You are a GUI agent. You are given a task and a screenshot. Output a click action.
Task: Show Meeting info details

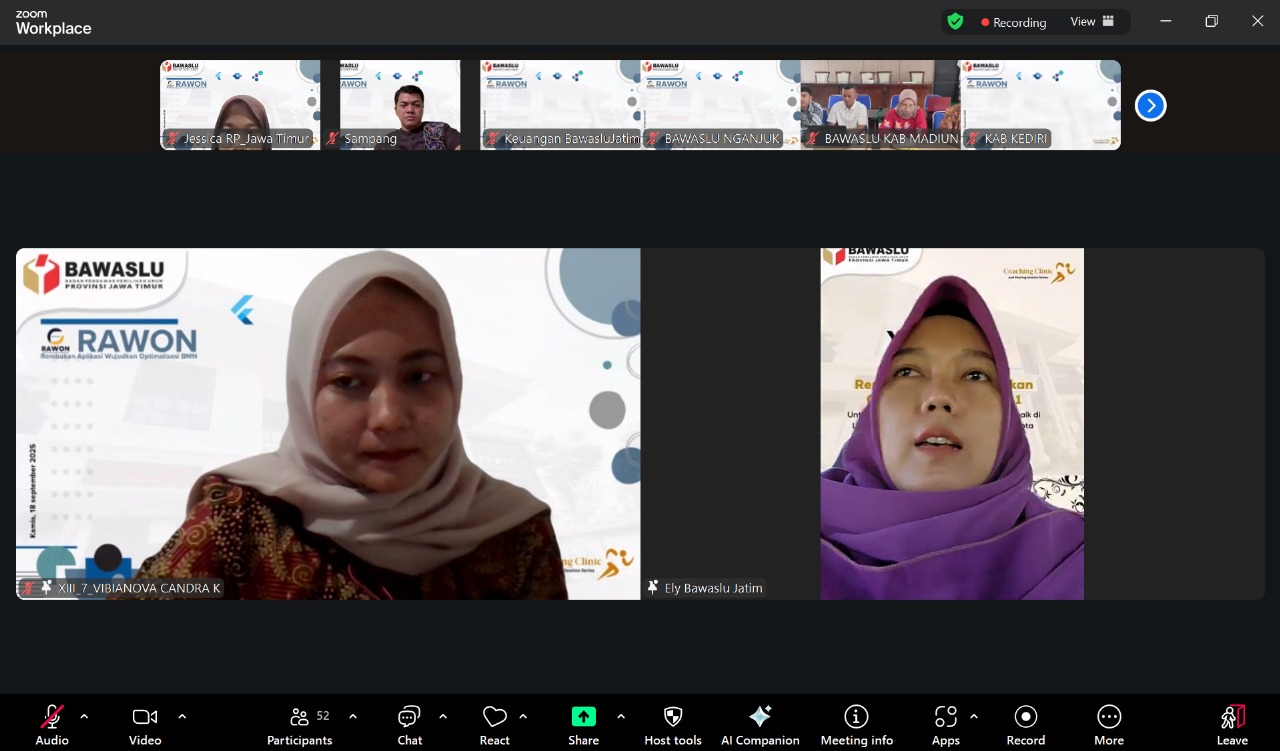(856, 716)
